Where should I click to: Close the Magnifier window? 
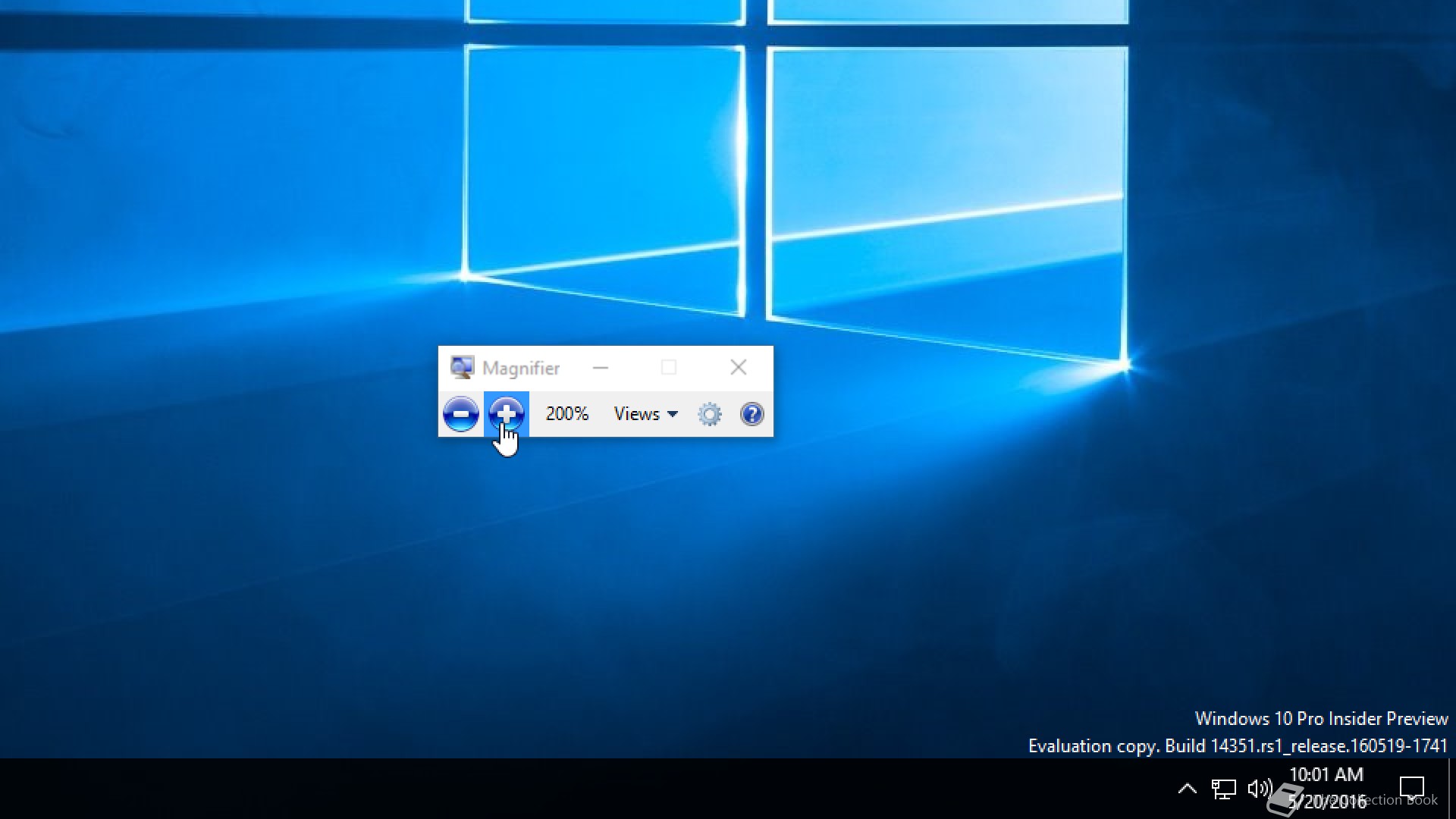pos(739,368)
